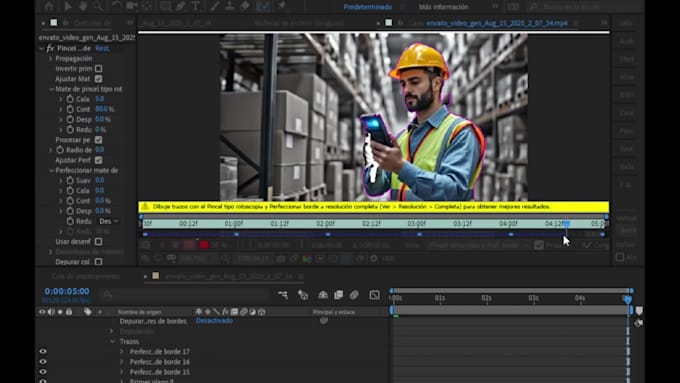
Task: Click the timeline current-time indicator at 05s
Action: 628,299
